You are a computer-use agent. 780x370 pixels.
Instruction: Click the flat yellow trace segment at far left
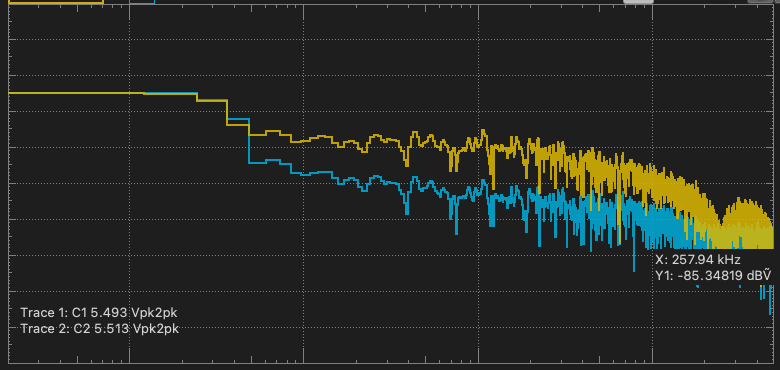coord(75,93)
